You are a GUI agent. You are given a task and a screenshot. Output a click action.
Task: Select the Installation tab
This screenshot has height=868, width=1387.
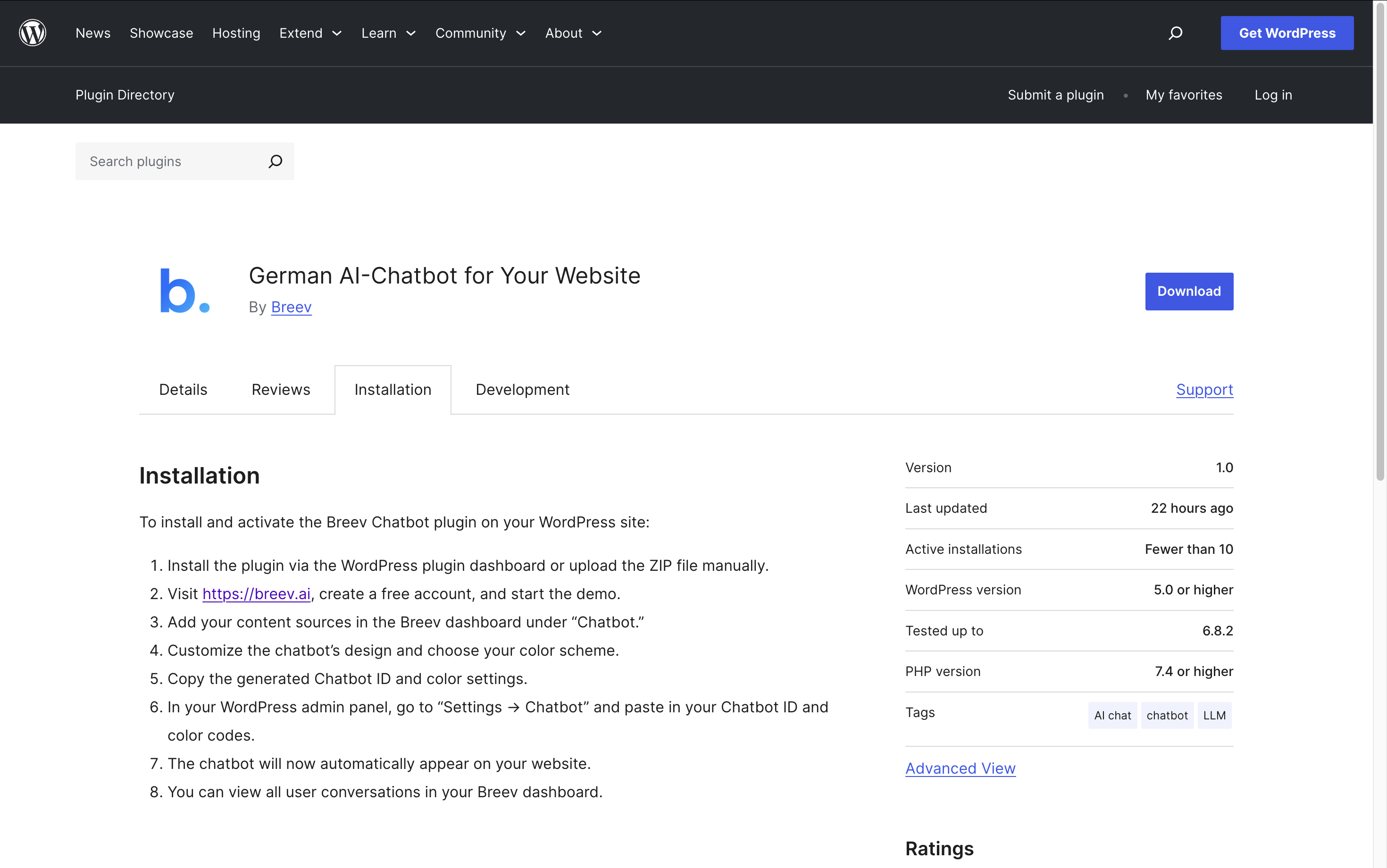pyautogui.click(x=393, y=389)
